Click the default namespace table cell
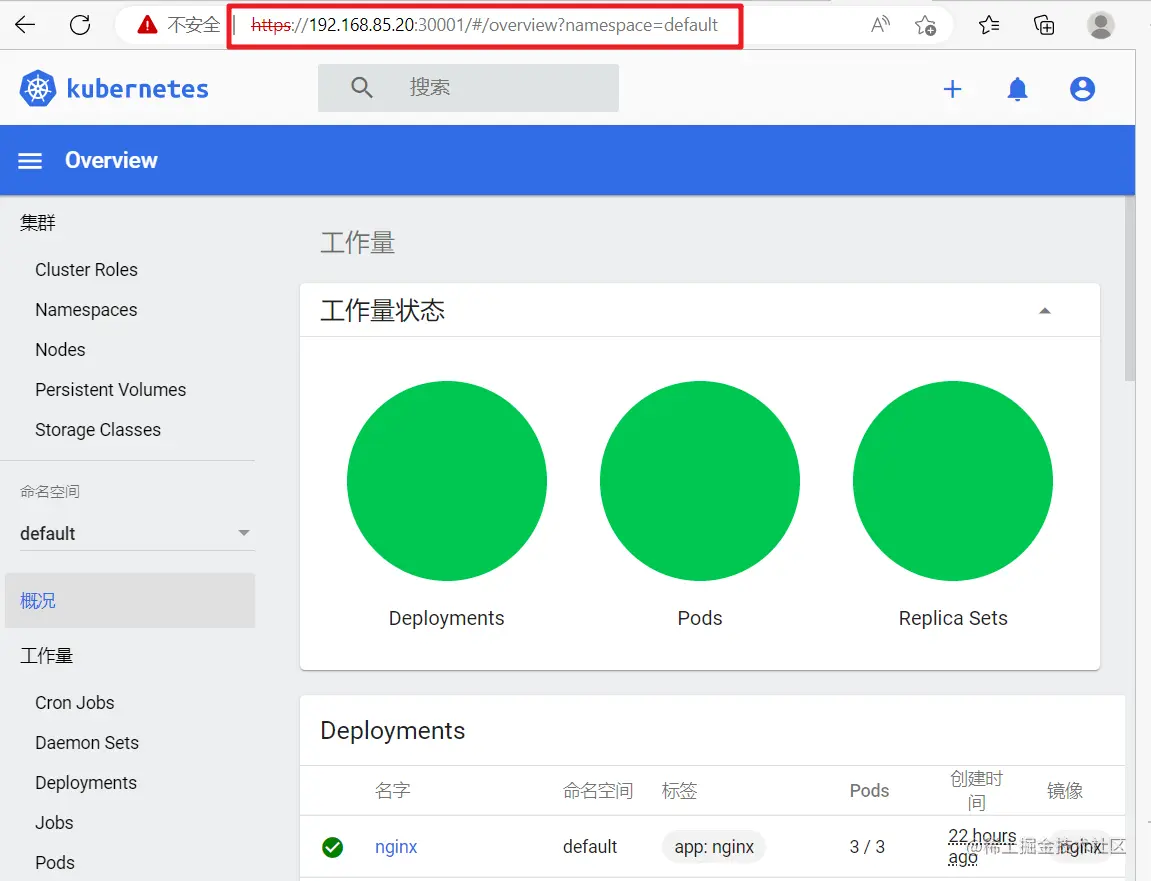1151x881 pixels. tap(589, 847)
